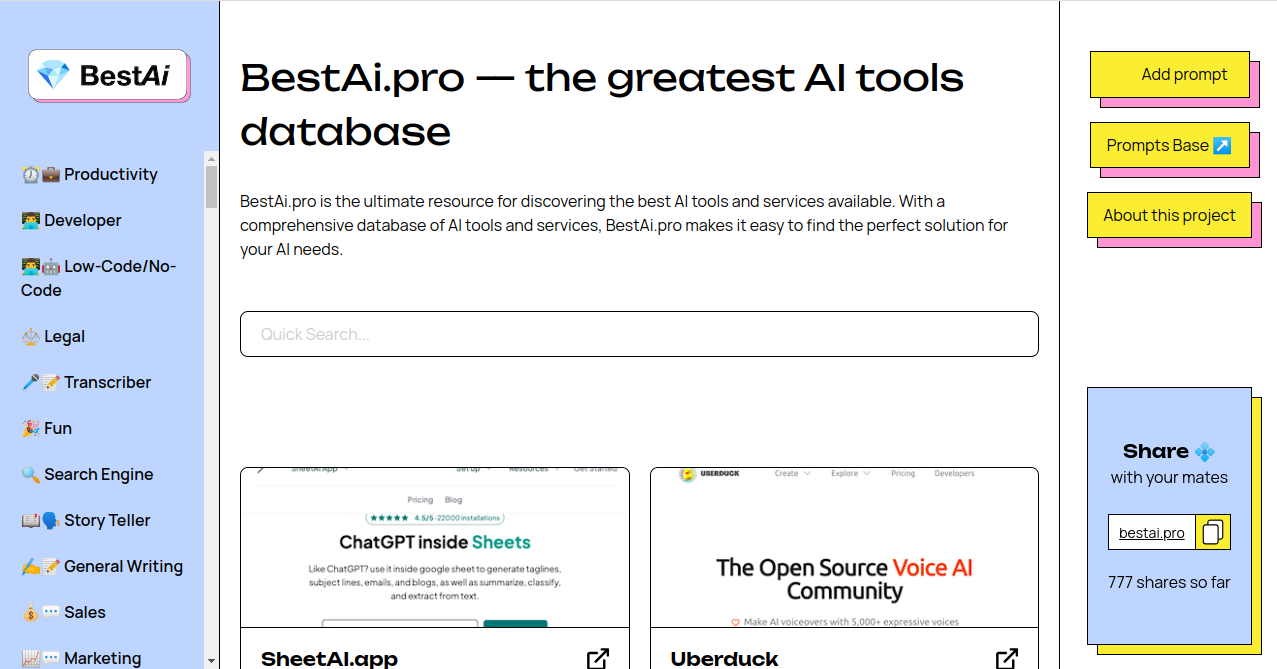Open the Transcriber category

(x=86, y=382)
